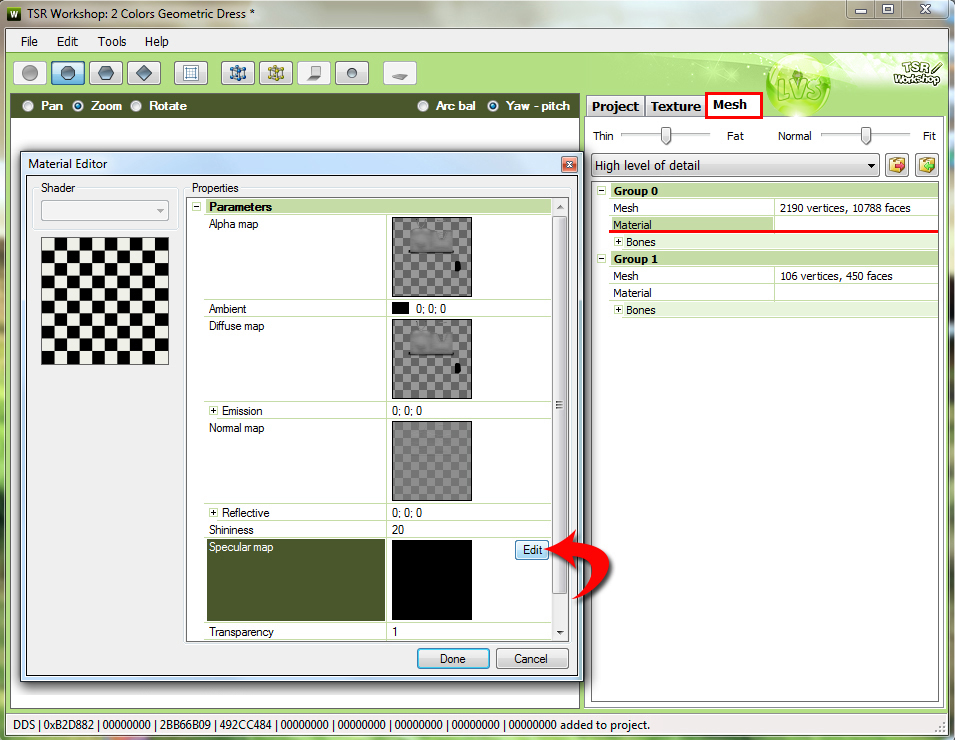The height and width of the screenshot is (740, 955).
Task: Click the Emission value 0; 0; 0
Action: click(407, 411)
